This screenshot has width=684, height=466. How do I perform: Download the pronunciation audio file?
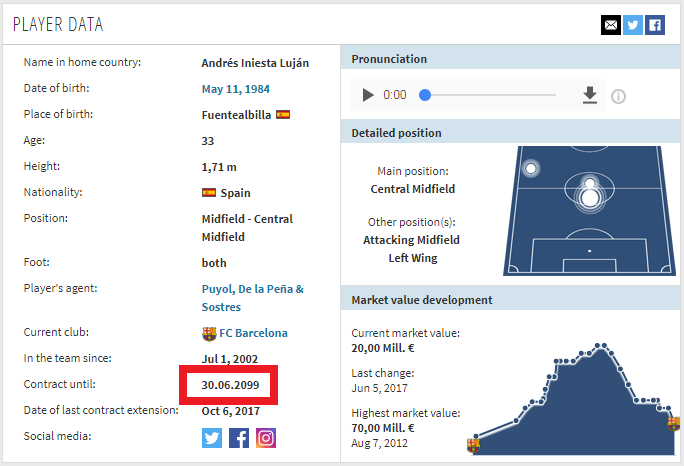pos(590,95)
